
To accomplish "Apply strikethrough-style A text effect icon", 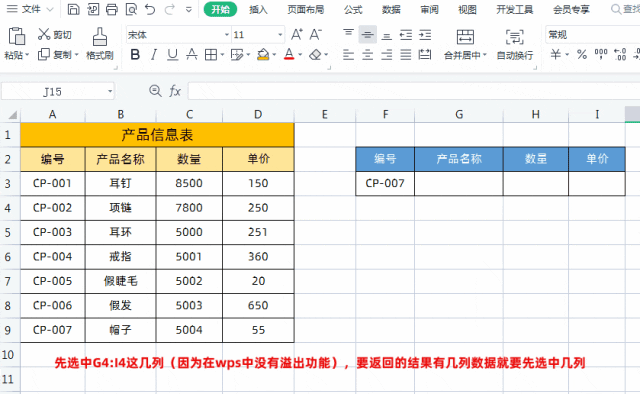I will (x=191, y=54).
